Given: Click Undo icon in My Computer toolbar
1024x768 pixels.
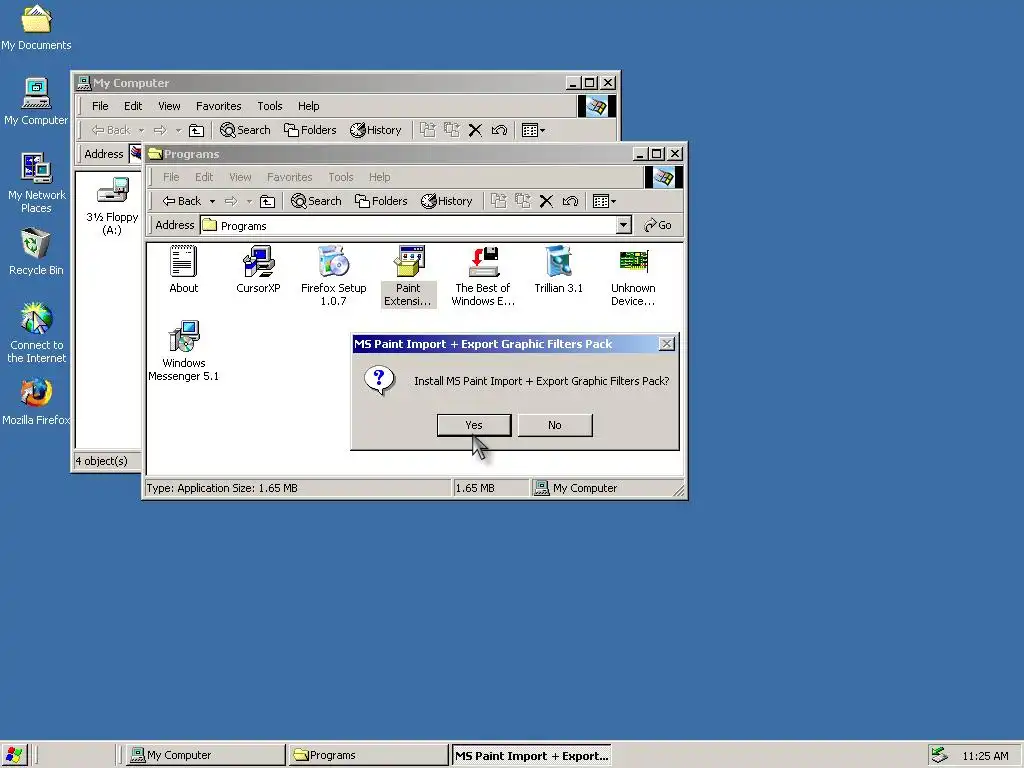Looking at the screenshot, I should pos(499,130).
